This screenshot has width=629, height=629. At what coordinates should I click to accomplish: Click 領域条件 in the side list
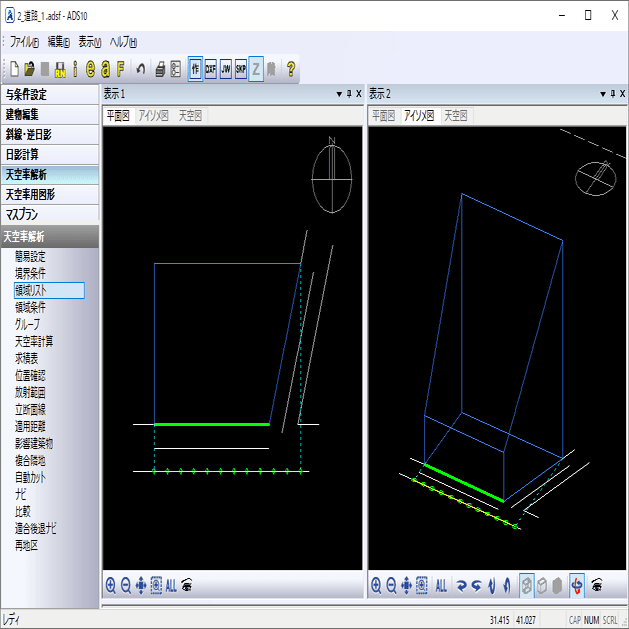point(30,308)
